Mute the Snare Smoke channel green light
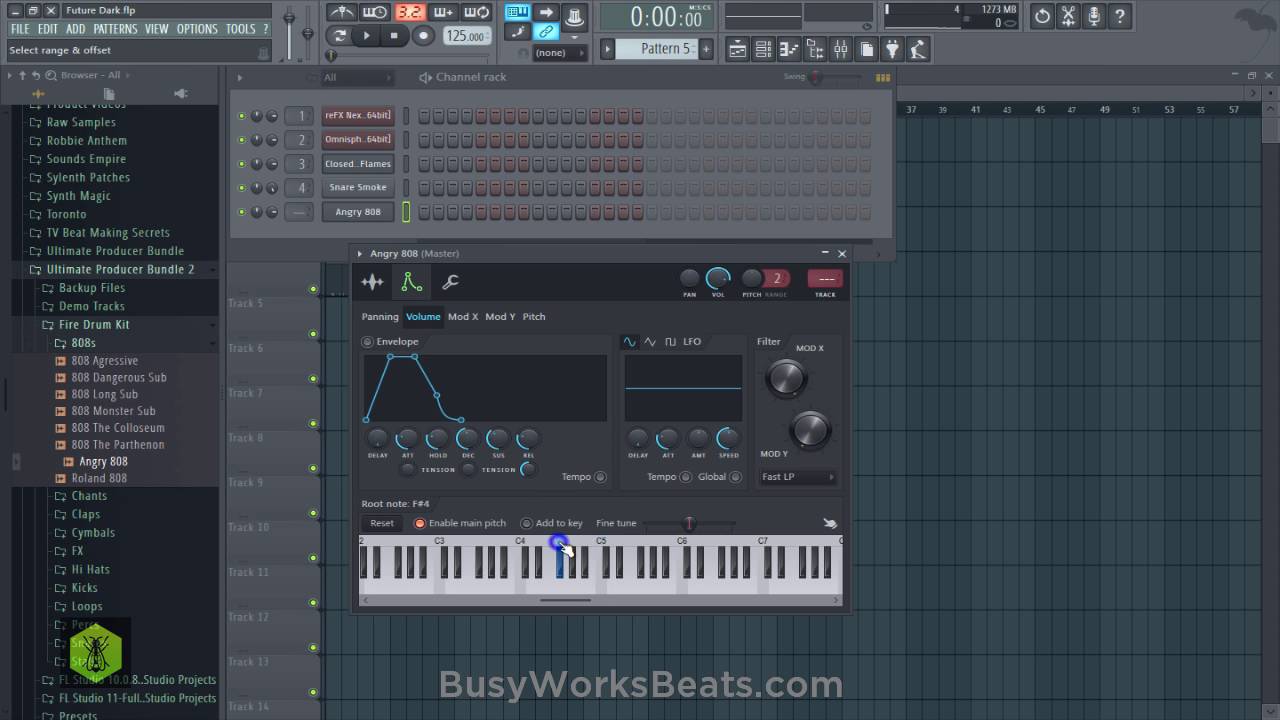Image resolution: width=1280 pixels, height=720 pixels. point(241,188)
